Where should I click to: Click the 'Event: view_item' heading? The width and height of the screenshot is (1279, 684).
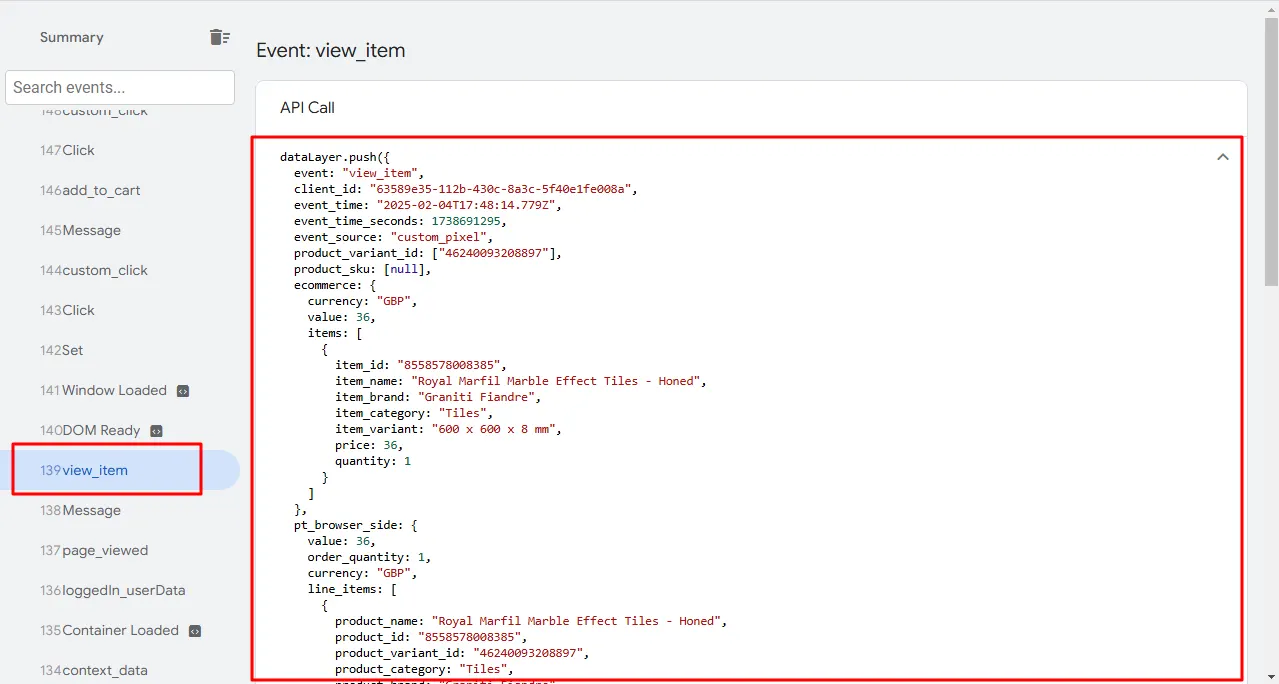(331, 50)
